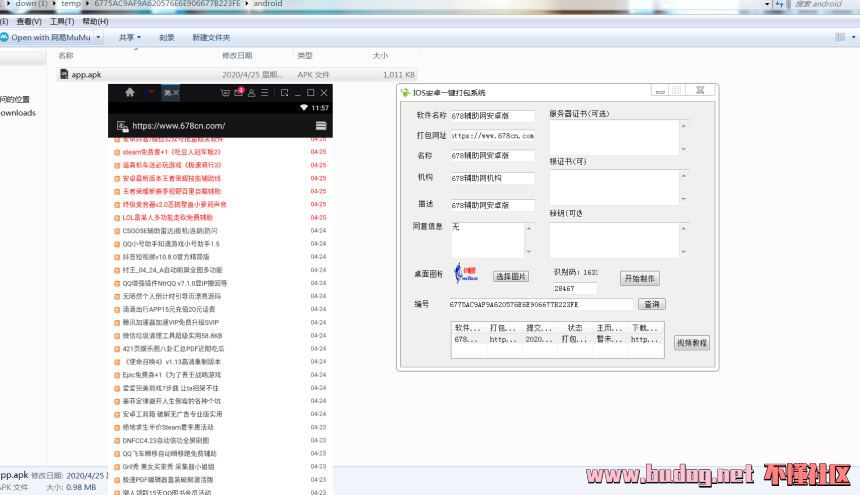
Task: Go to MuMu emulator home screen
Action: [x=129, y=92]
